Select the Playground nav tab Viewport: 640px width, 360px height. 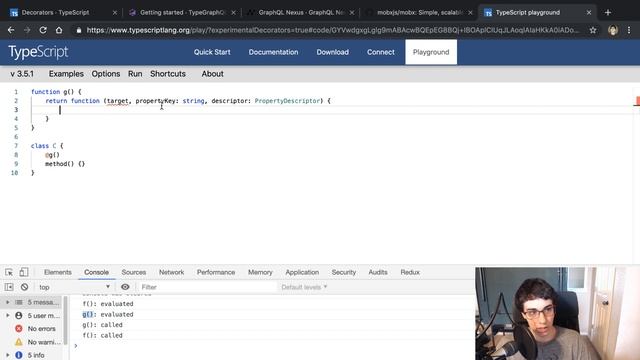[431, 52]
